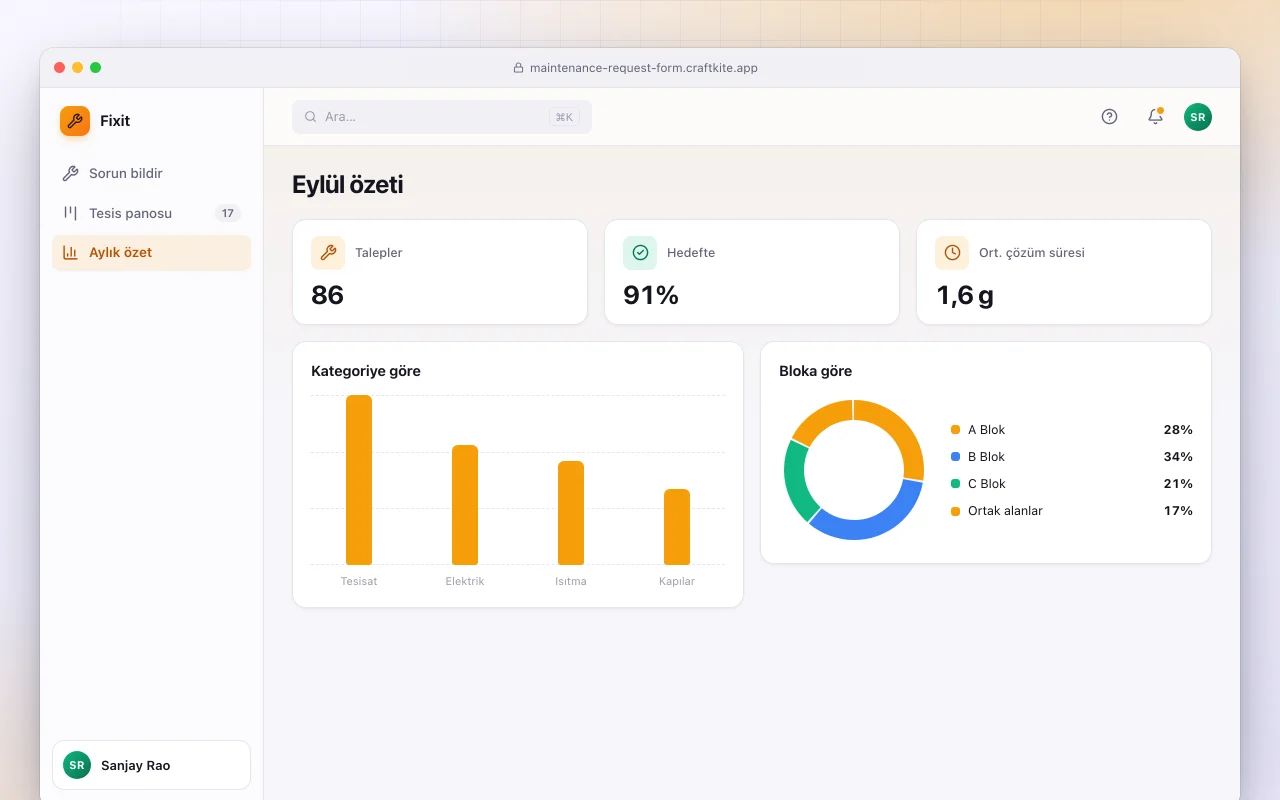Click the wrench icon on Talepler card

[x=328, y=253]
